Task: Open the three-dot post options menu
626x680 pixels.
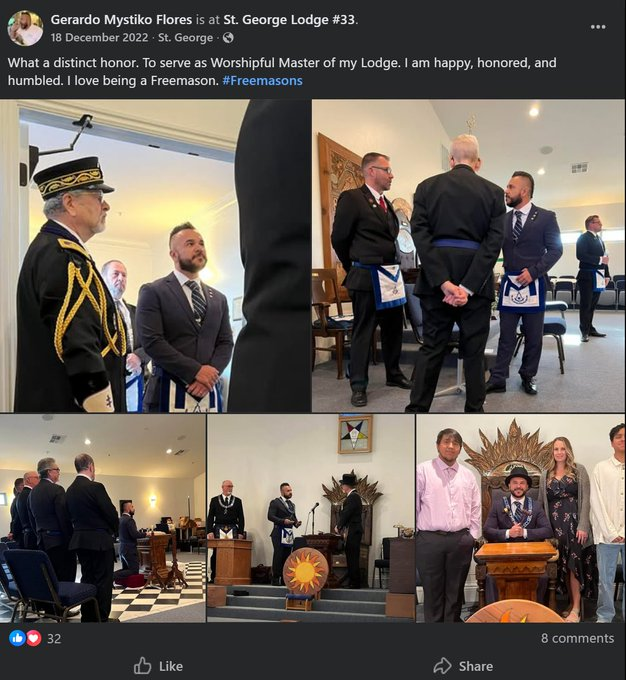Action: point(598,27)
